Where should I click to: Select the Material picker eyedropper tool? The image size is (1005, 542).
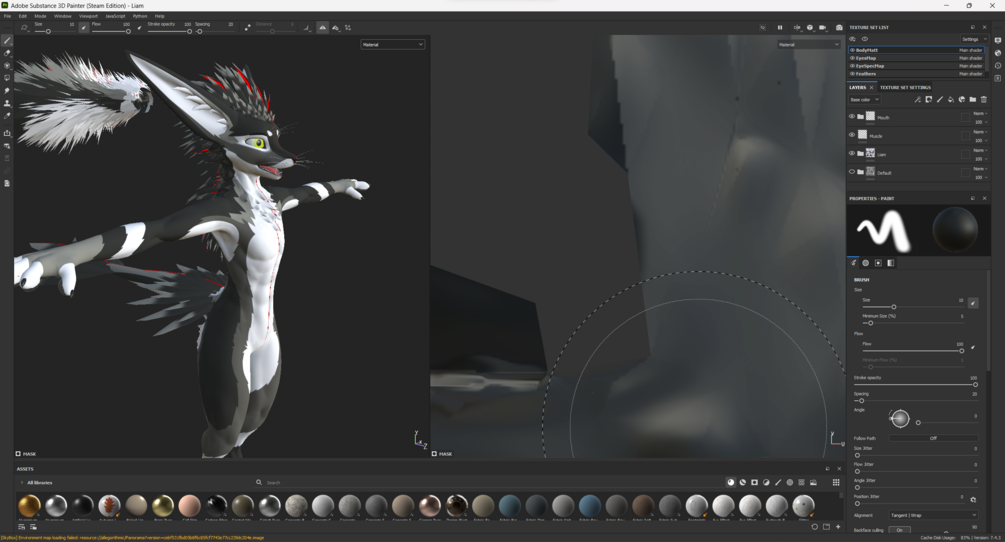pos(7,116)
